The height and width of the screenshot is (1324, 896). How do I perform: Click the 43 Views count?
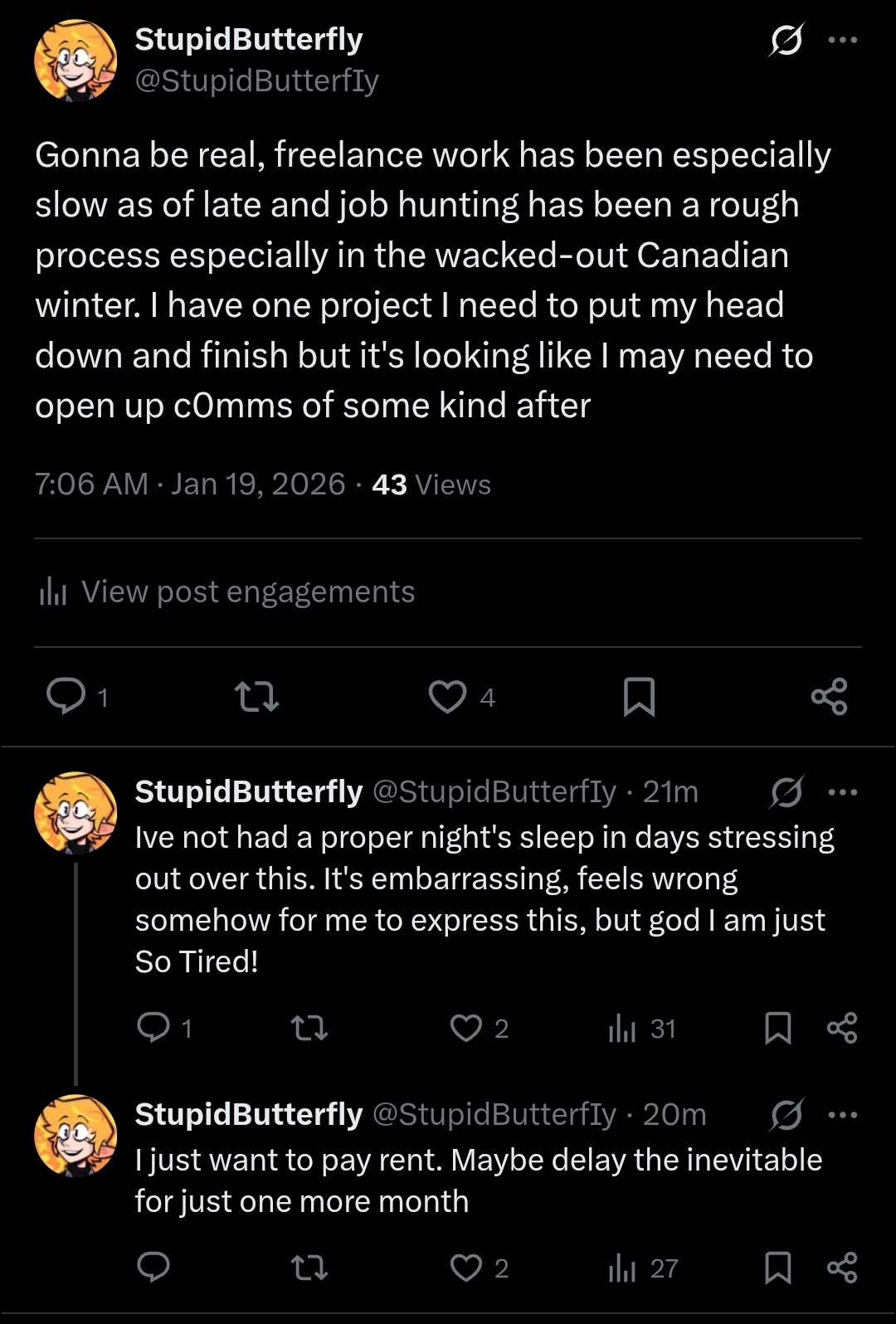click(x=431, y=484)
